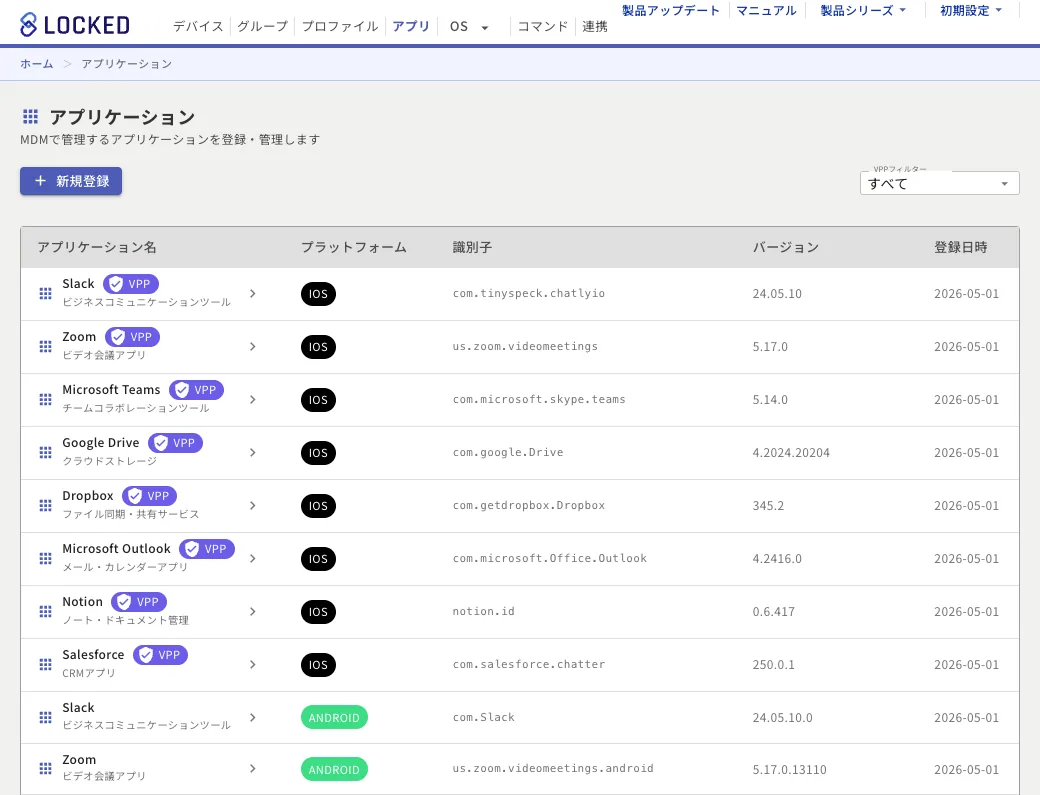Click the VPP badge next to Zoom

(x=133, y=337)
